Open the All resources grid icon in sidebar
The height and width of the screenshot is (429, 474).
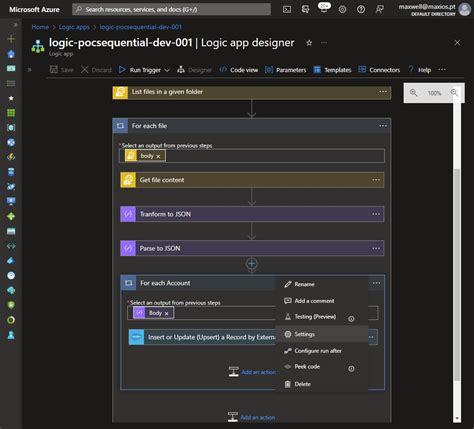coord(11,113)
